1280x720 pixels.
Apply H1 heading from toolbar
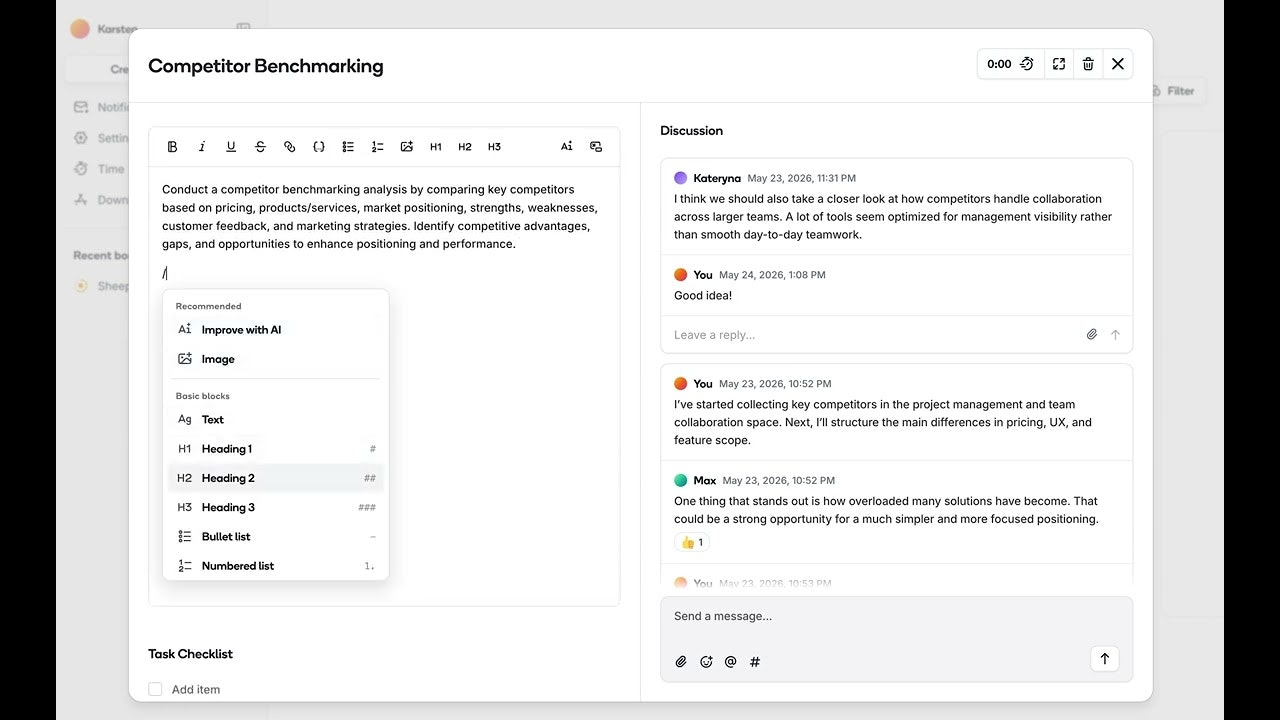click(x=436, y=147)
